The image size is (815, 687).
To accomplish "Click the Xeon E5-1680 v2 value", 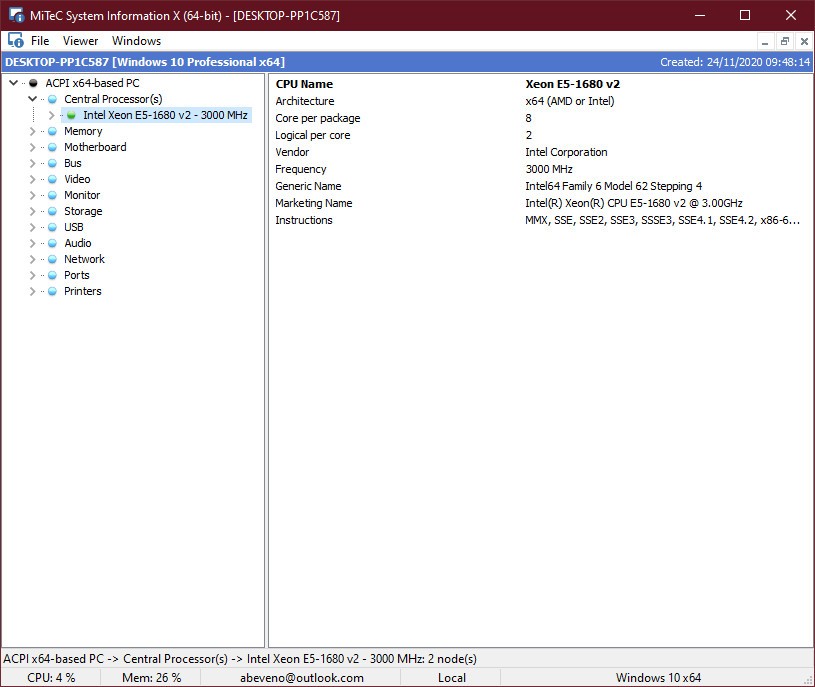I will point(572,84).
